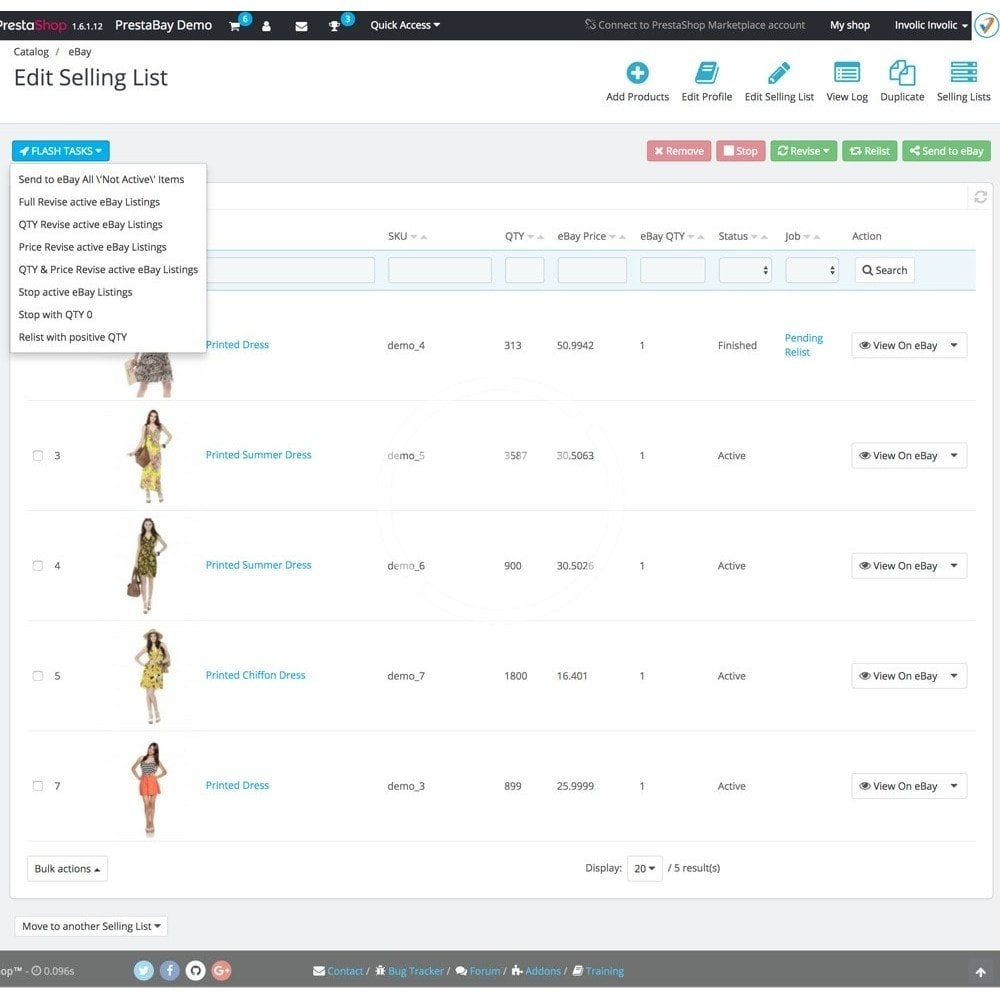This screenshot has height=1000, width=1000.
Task: Check the checkbox for row ID 7
Action: click(x=38, y=786)
